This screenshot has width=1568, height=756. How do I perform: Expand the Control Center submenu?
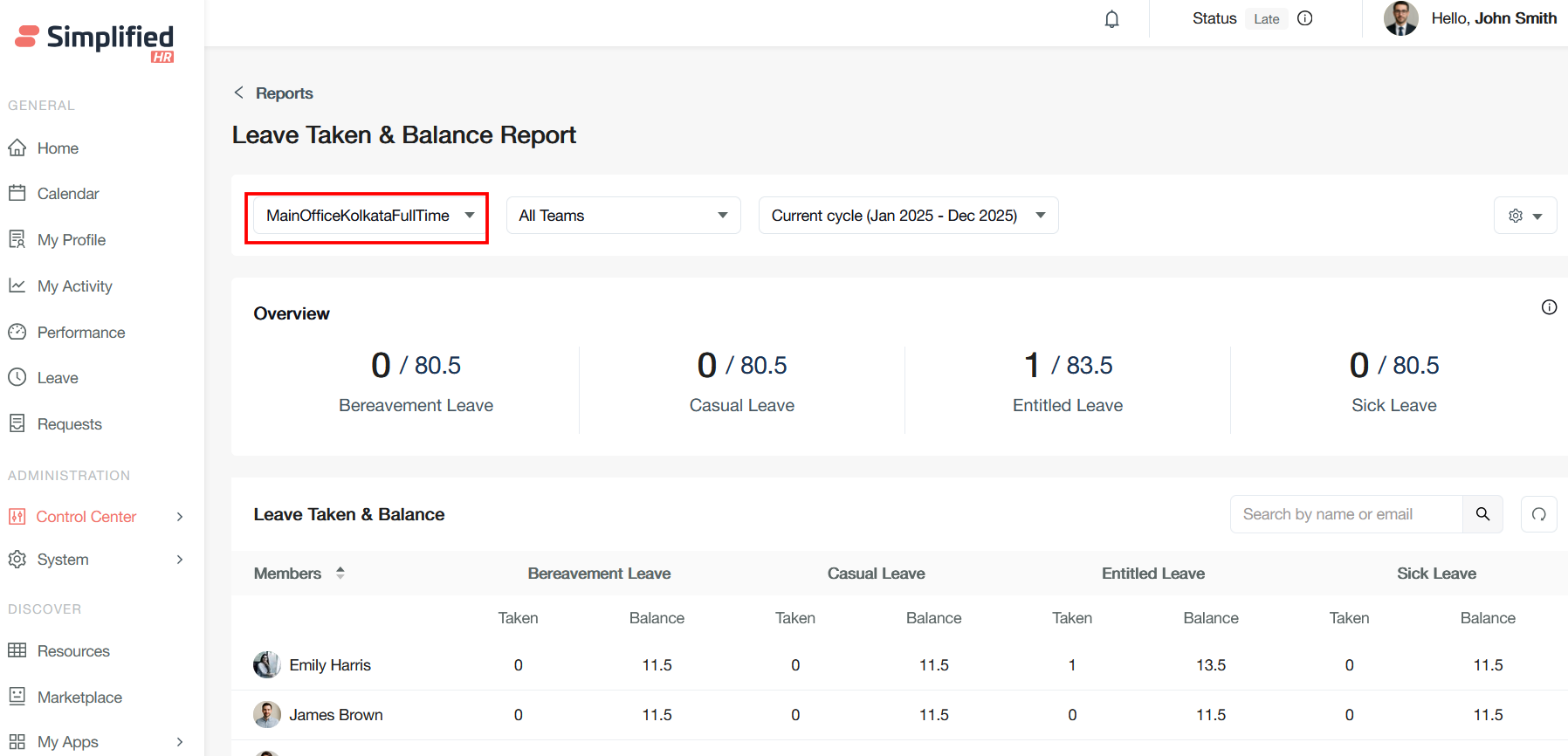tap(179, 517)
